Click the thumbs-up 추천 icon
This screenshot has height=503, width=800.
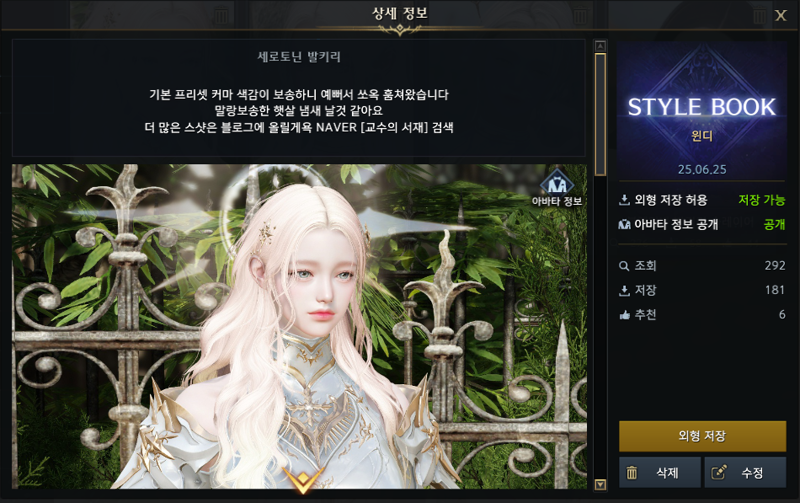coord(624,315)
